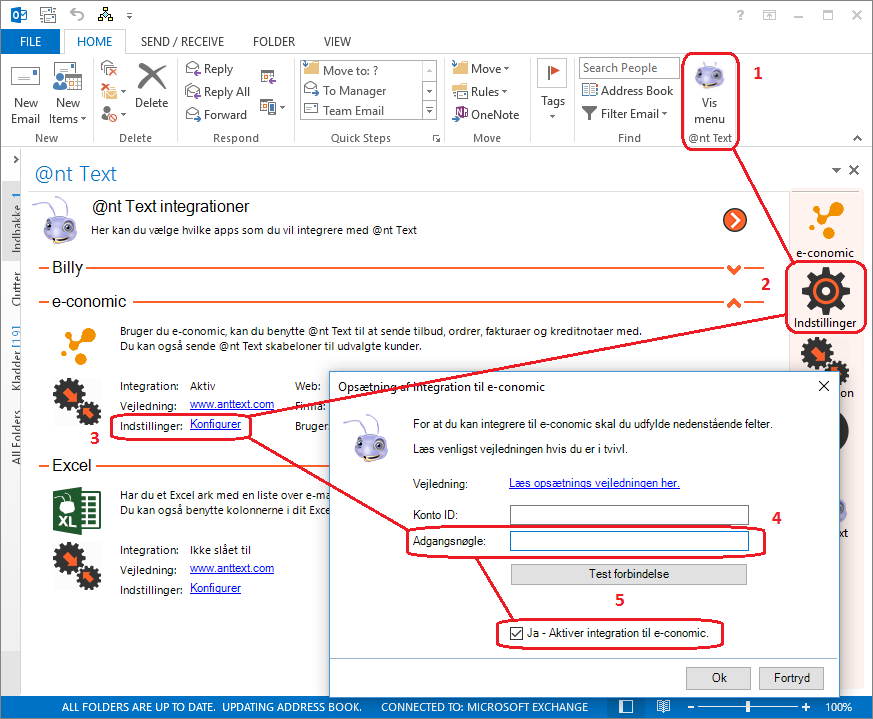Click the New Email icon
Viewport: 873px width, 719px height.
pyautogui.click(x=26, y=77)
